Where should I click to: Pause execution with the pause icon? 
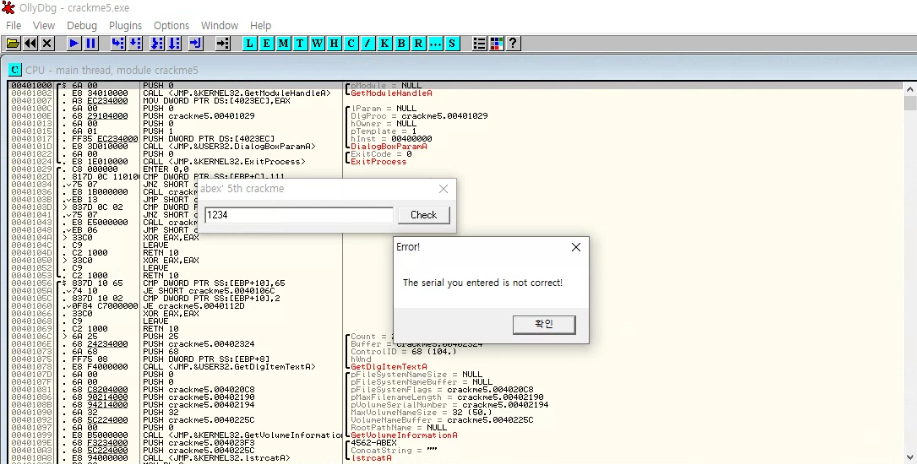pyautogui.click(x=91, y=43)
